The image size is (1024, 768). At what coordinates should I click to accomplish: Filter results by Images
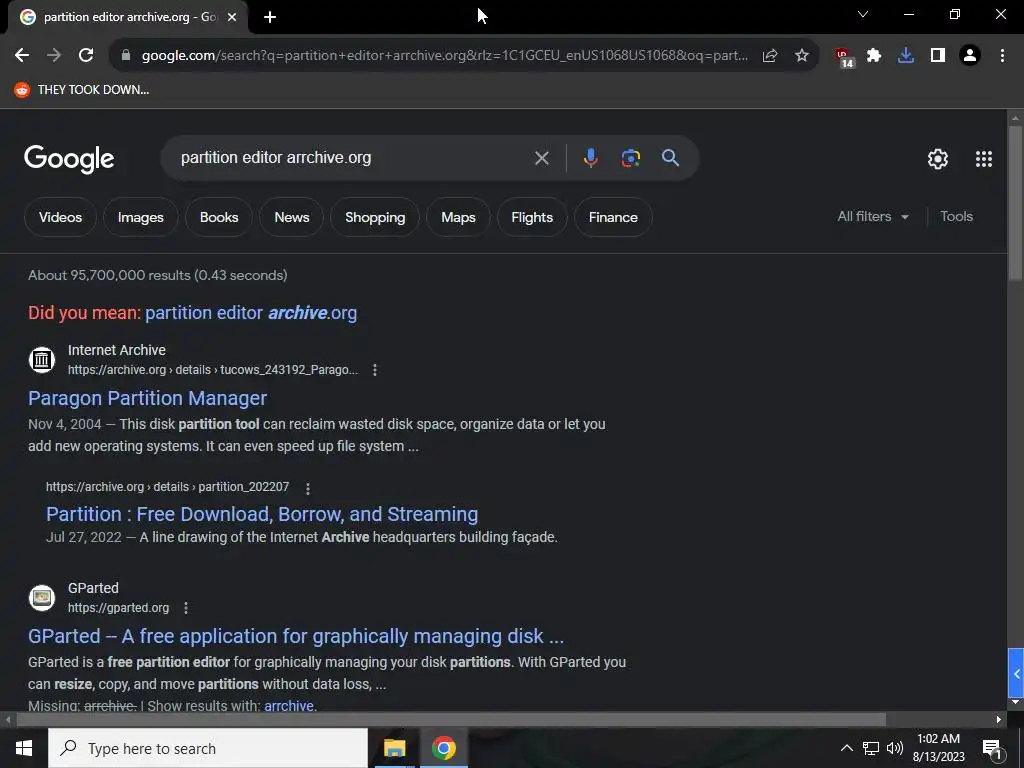pyautogui.click(x=140, y=217)
